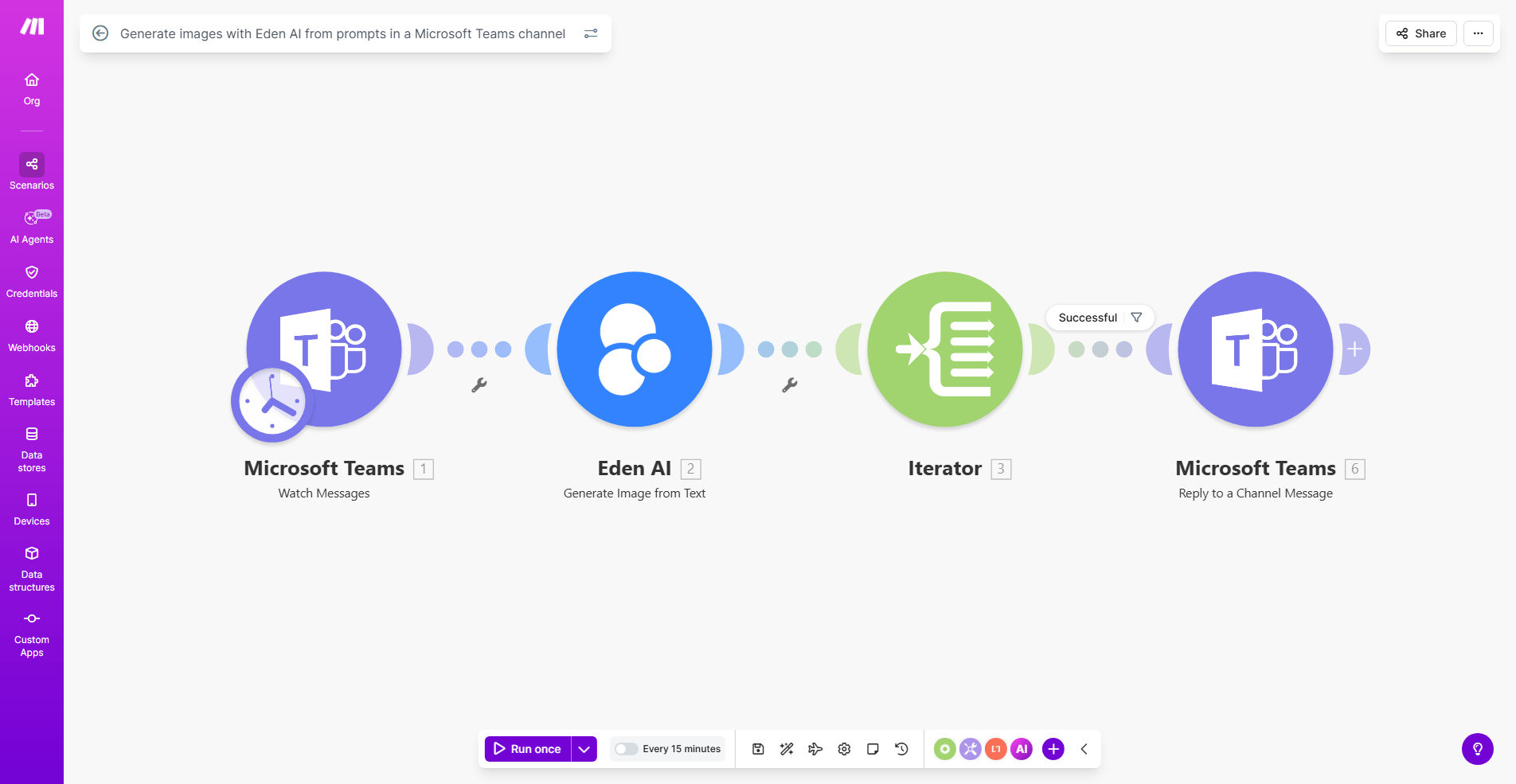Click the Every 15 minutes schedule label

[682, 749]
